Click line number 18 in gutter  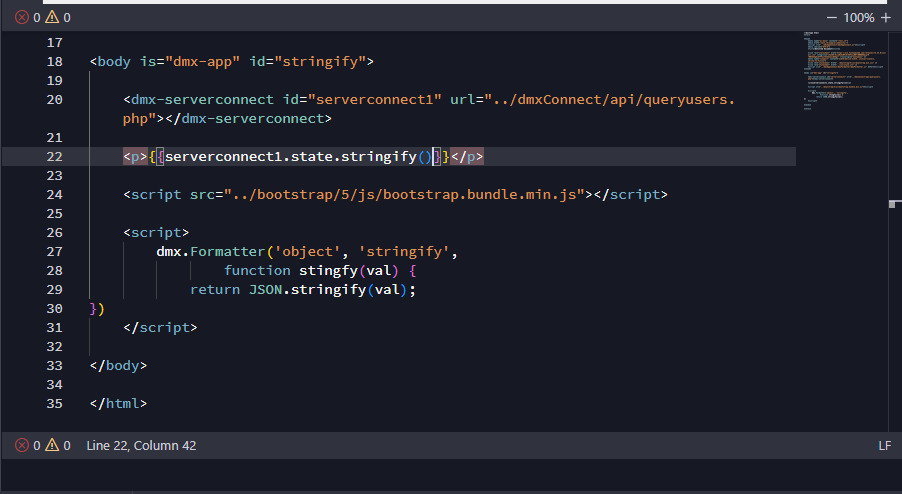point(55,62)
